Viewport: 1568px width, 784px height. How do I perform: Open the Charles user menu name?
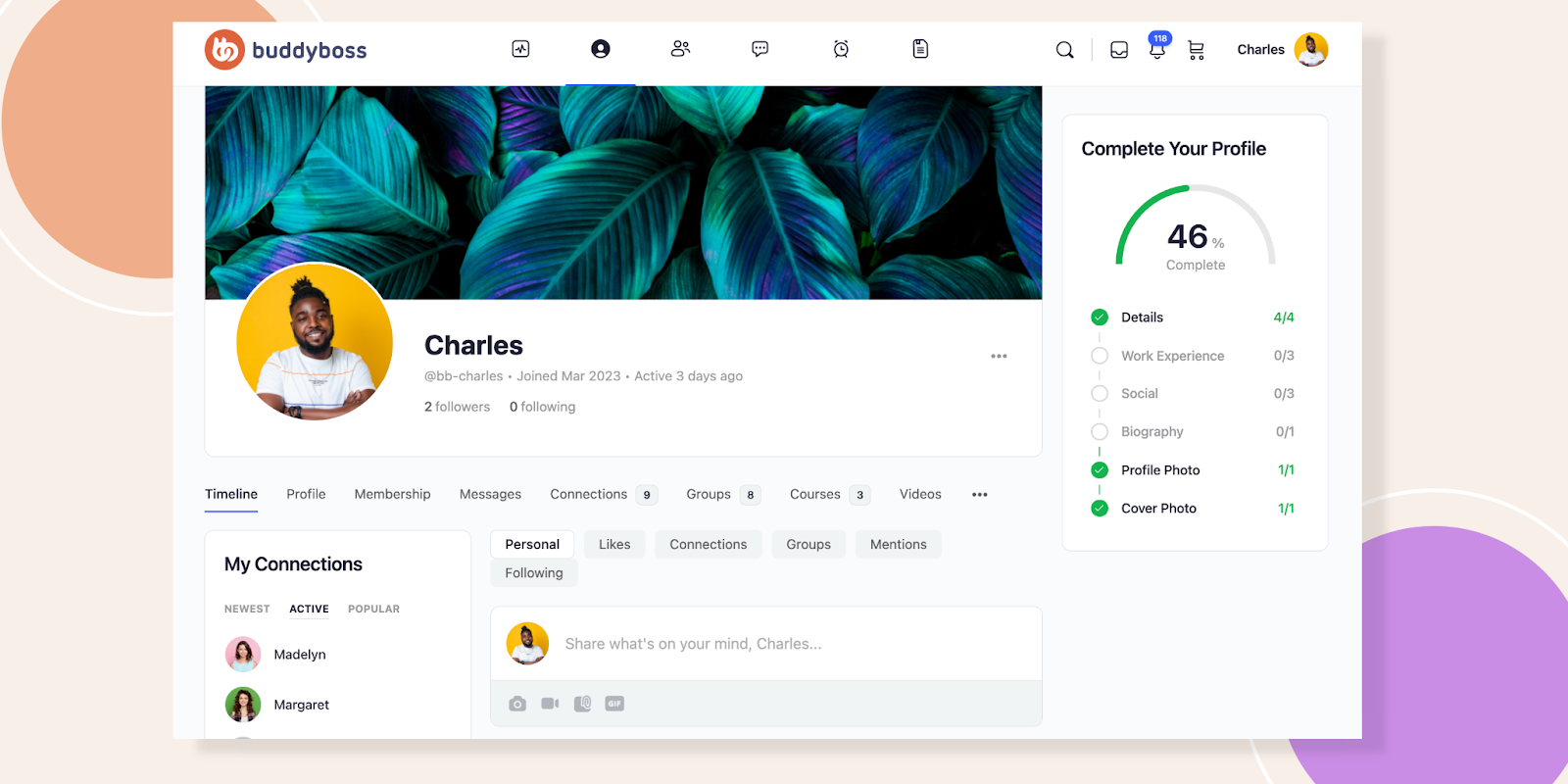[1260, 50]
